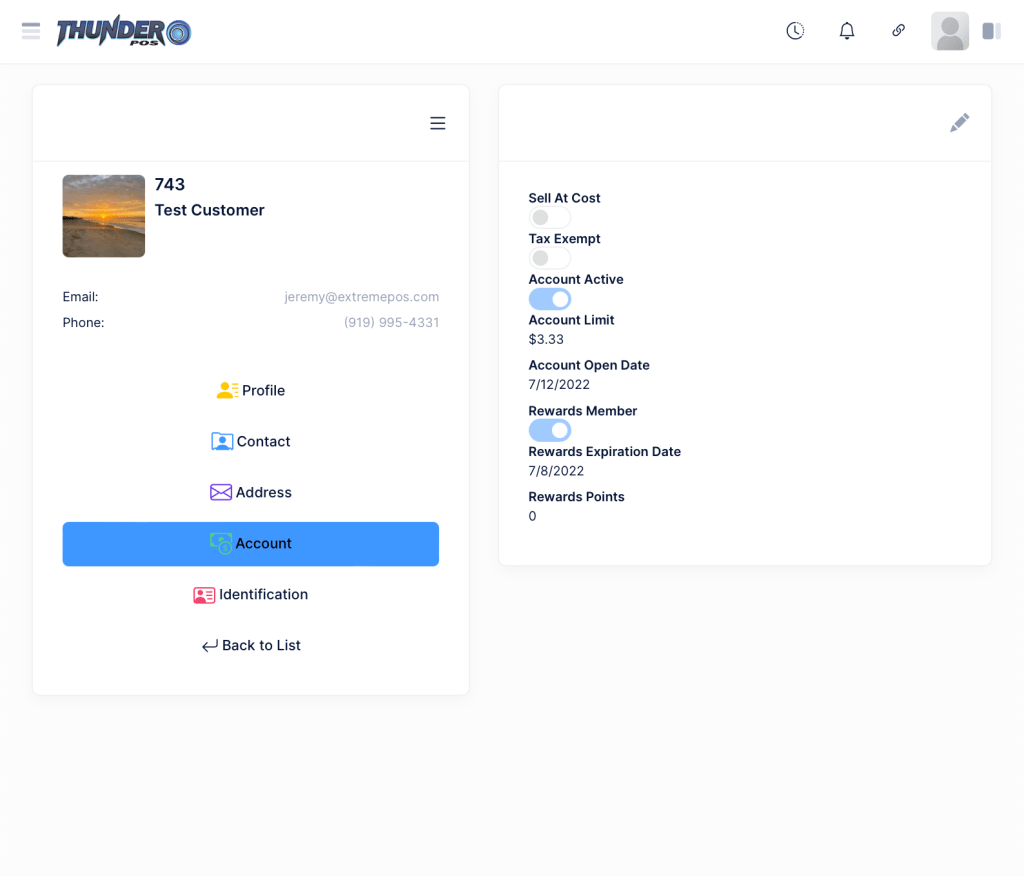Enable the Sell At Cost toggle
This screenshot has height=876, width=1024.
tap(549, 217)
